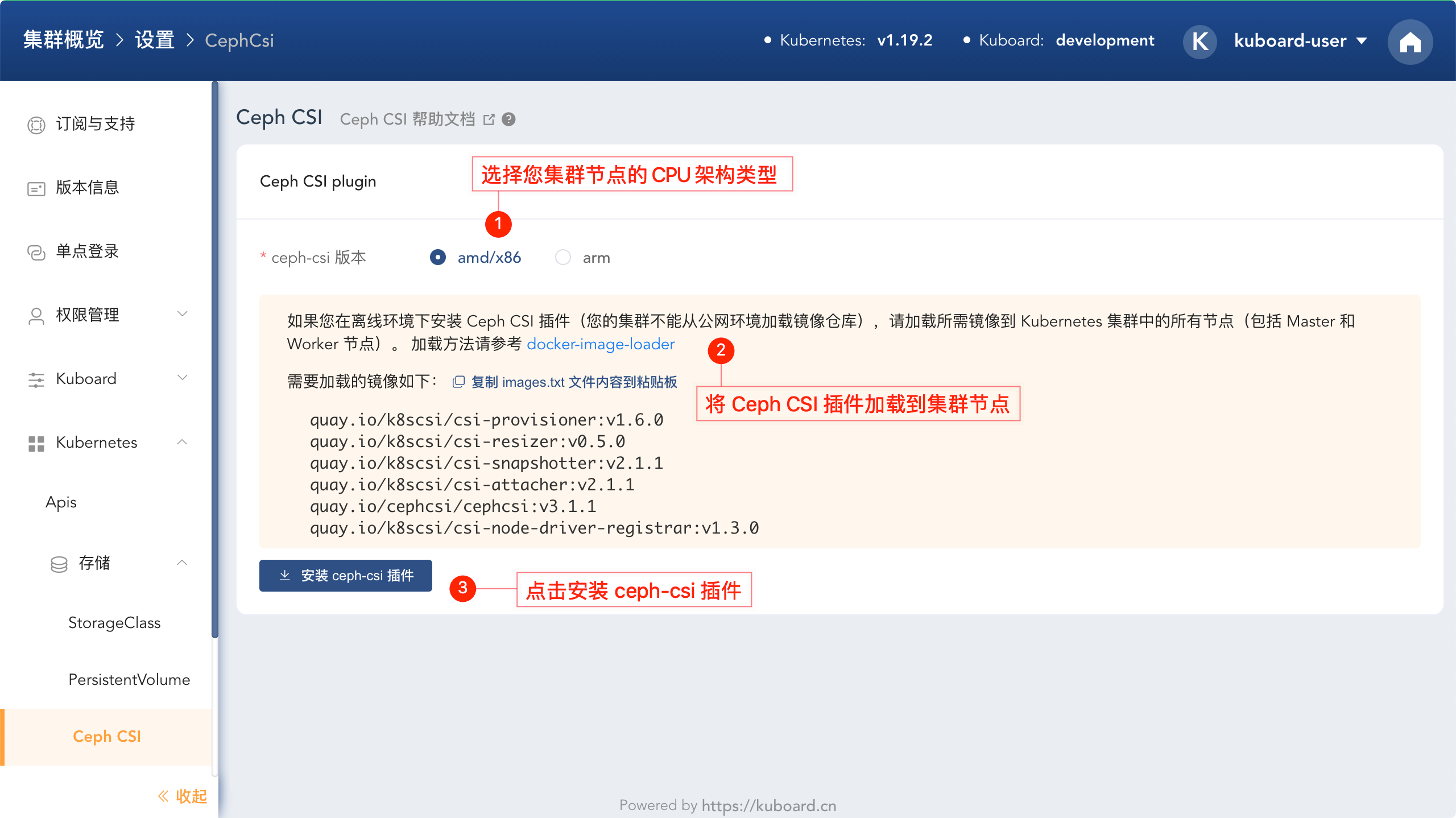Image resolution: width=1456 pixels, height=818 pixels.
Task: Open the kuboard-user dropdown arrow
Action: 1362,41
